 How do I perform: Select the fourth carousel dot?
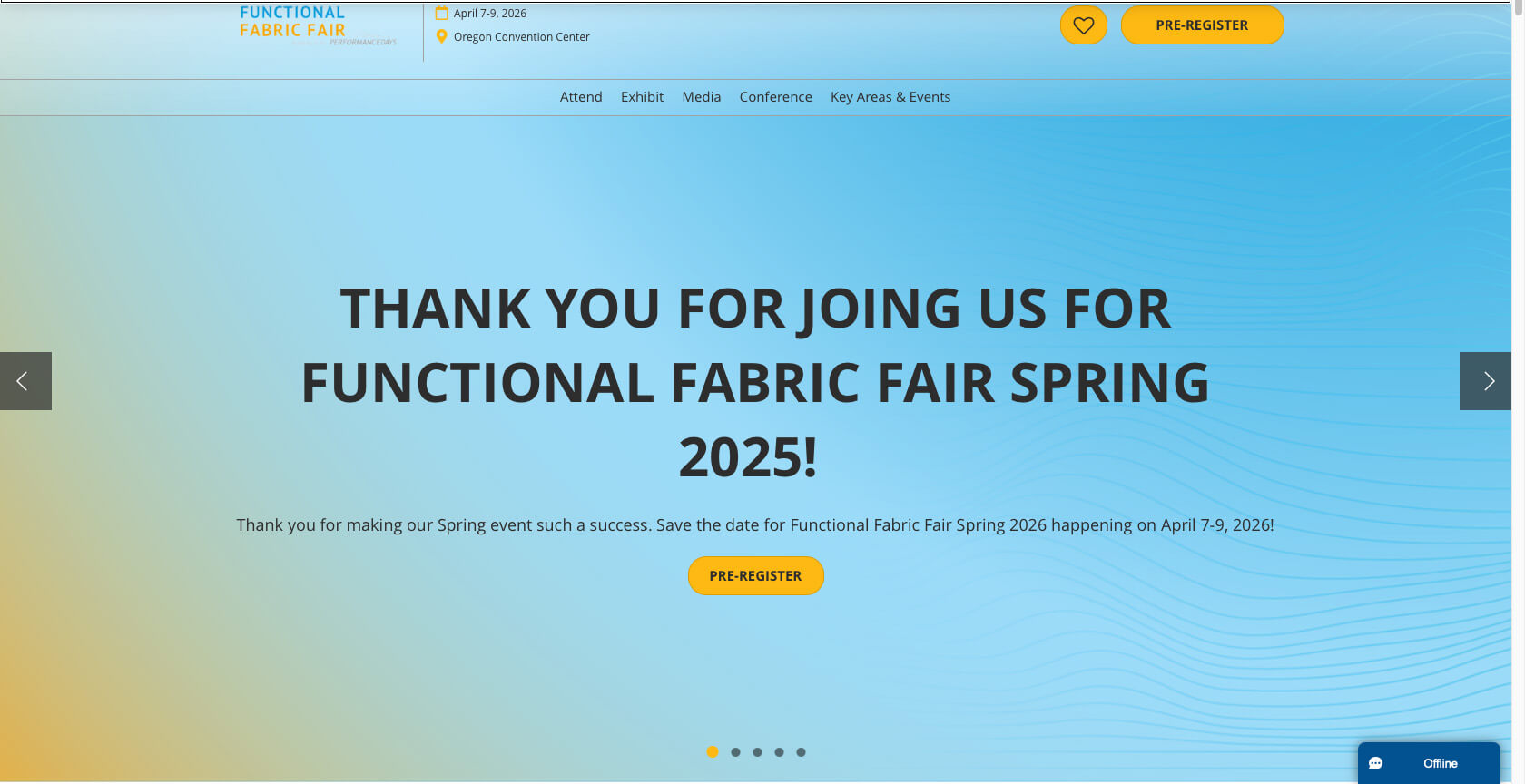pyautogui.click(x=779, y=752)
